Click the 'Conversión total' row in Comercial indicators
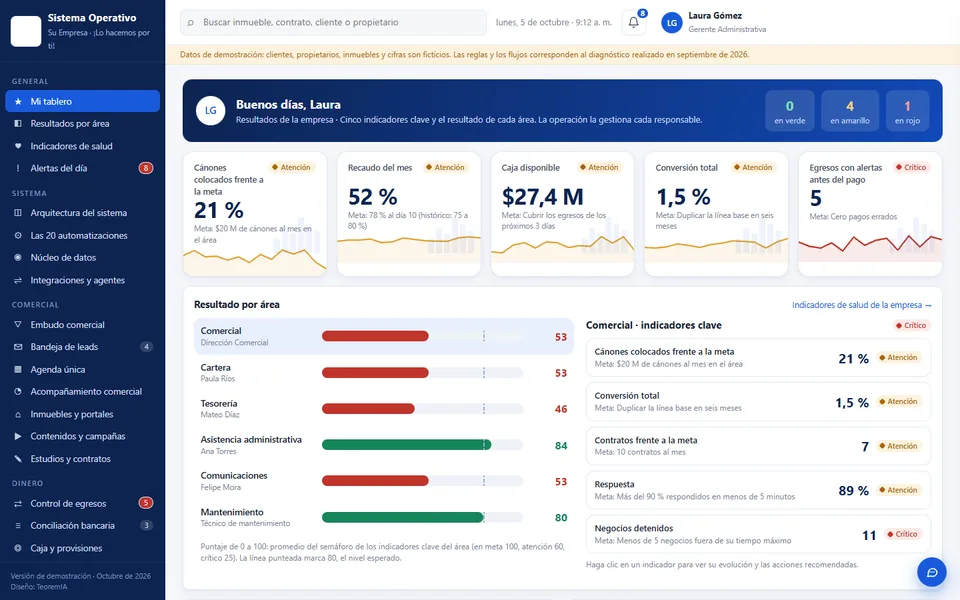960x600 pixels. click(758, 402)
